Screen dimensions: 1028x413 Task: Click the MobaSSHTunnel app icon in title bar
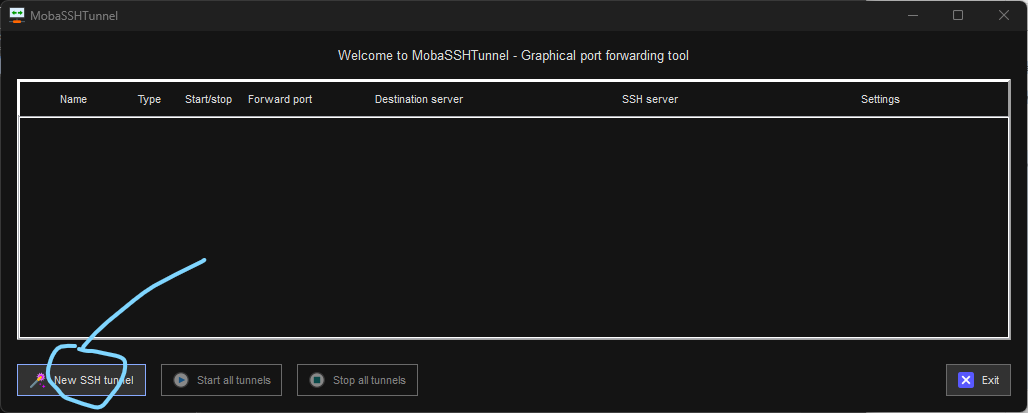pos(17,15)
